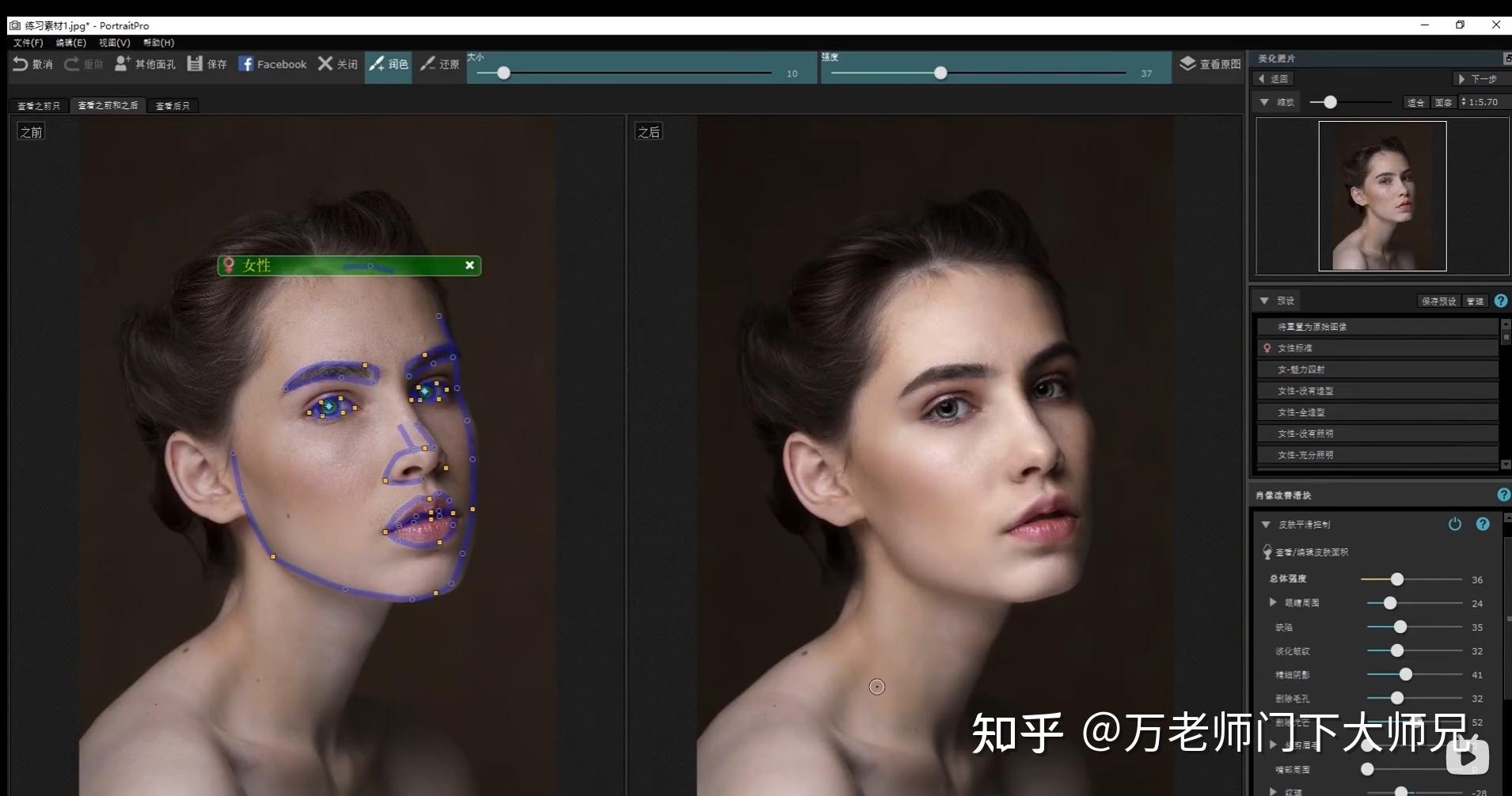Expand the 眼睛周围 slider group
Viewport: 1512px width, 796px height.
pos(1272,602)
